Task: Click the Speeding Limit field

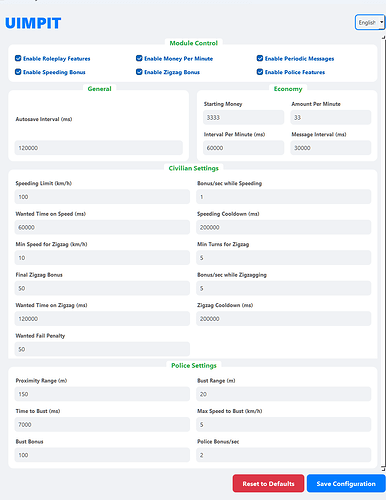Action: (x=102, y=197)
